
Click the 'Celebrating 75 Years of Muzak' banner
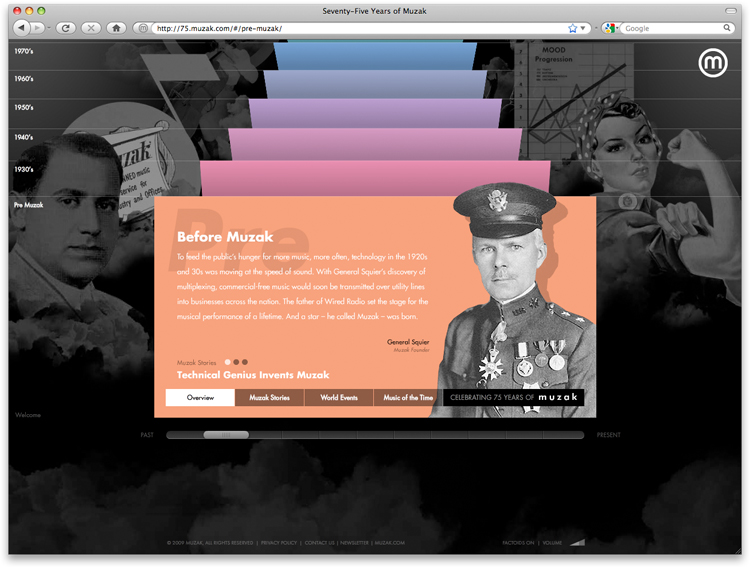click(x=513, y=397)
